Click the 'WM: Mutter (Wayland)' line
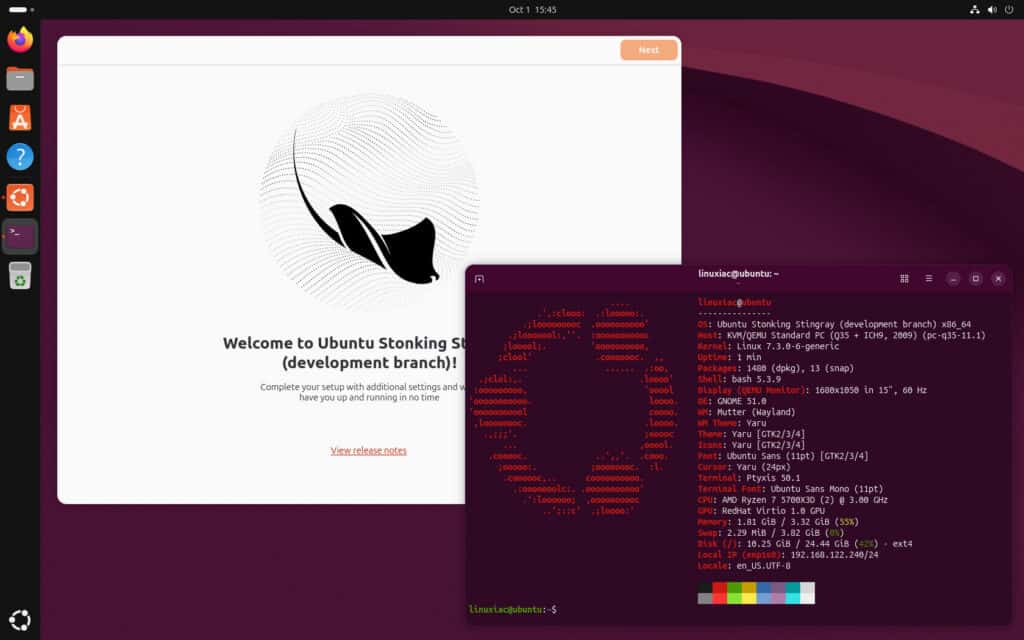1024x640 pixels. tap(746, 412)
